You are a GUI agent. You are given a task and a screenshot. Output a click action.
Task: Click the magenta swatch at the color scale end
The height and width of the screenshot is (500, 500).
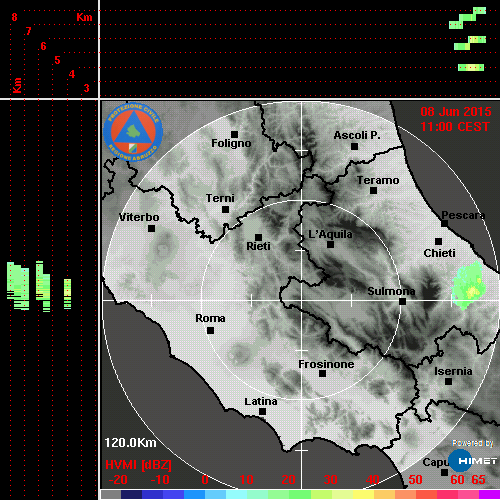click(489, 494)
